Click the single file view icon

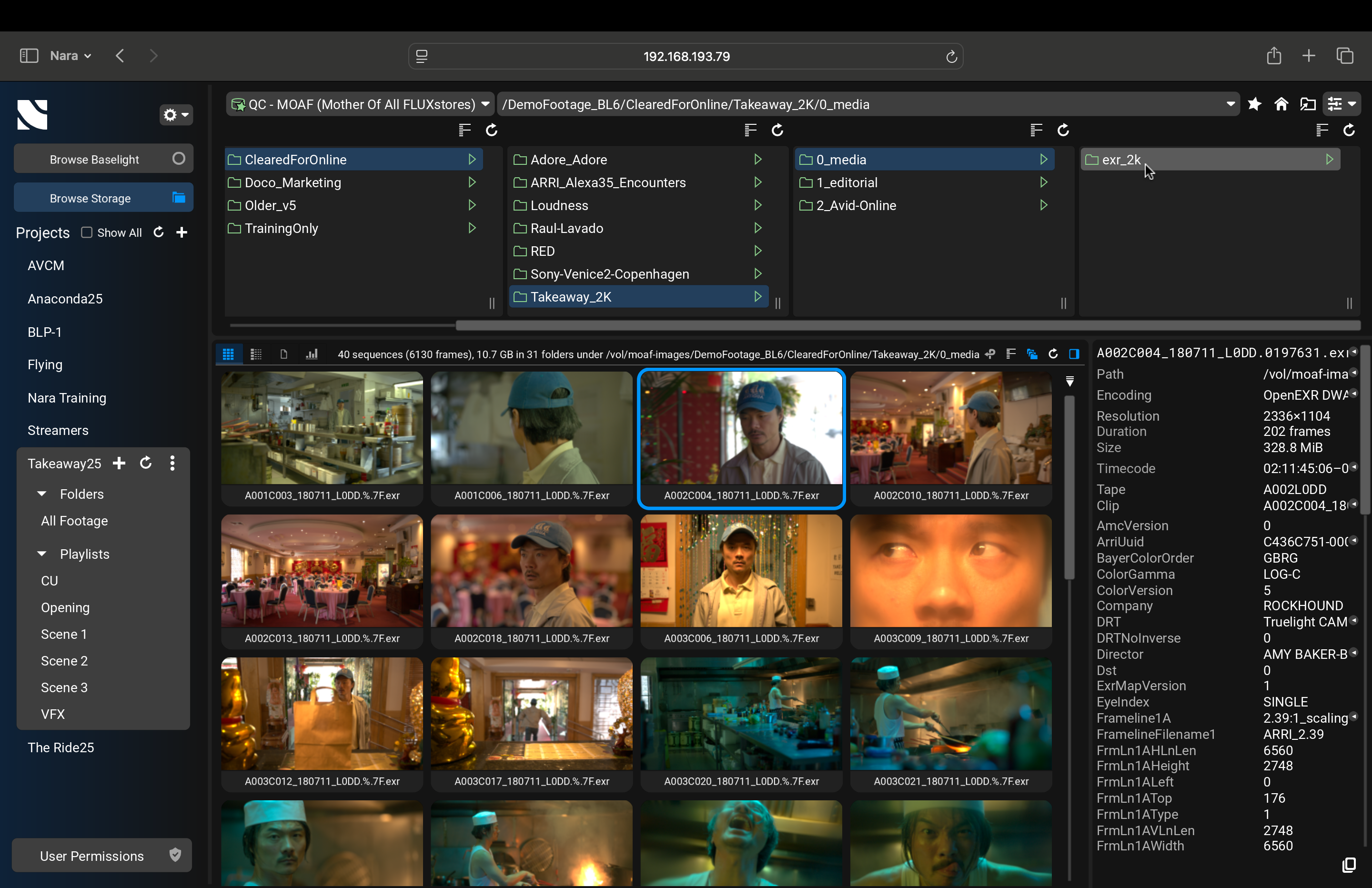[283, 354]
